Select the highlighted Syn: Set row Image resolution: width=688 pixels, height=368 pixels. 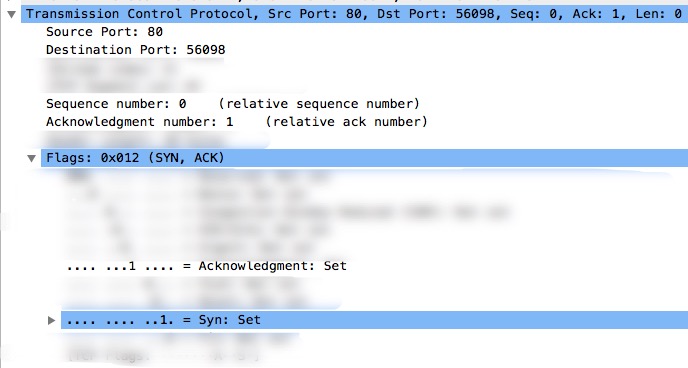[x=374, y=320]
